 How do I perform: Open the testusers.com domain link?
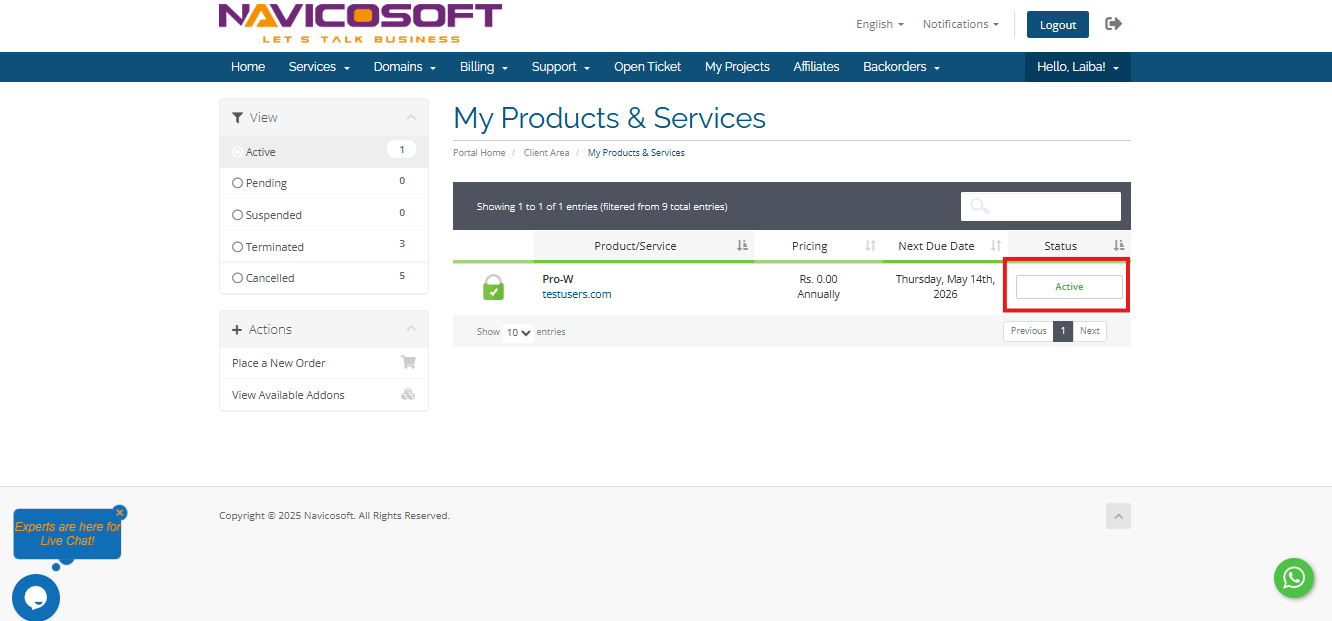[x=576, y=294]
